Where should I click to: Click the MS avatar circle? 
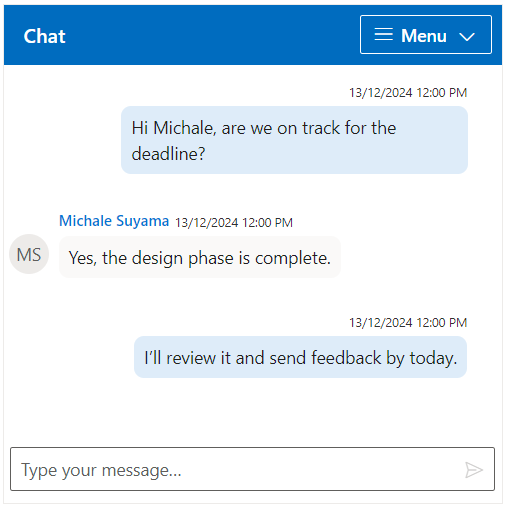point(29,254)
